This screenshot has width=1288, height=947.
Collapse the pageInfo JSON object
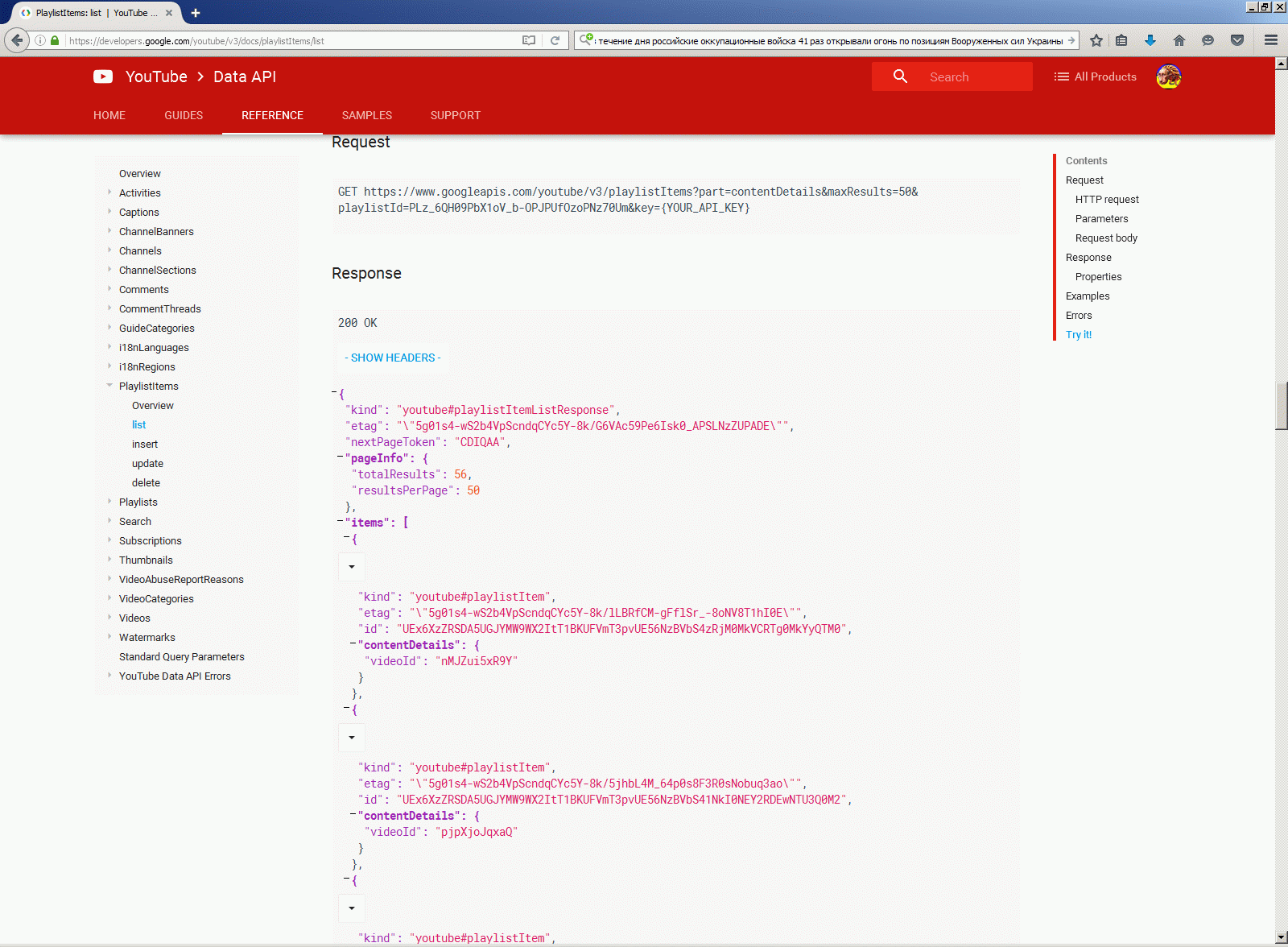[x=340, y=457]
